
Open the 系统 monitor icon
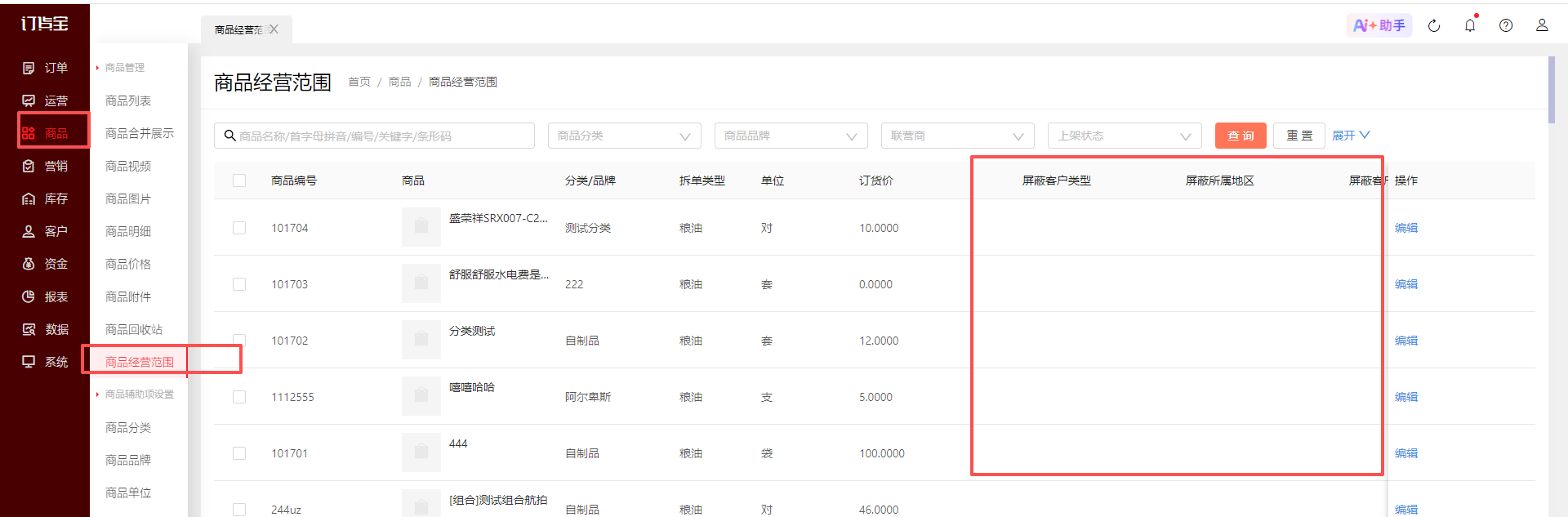click(29, 362)
